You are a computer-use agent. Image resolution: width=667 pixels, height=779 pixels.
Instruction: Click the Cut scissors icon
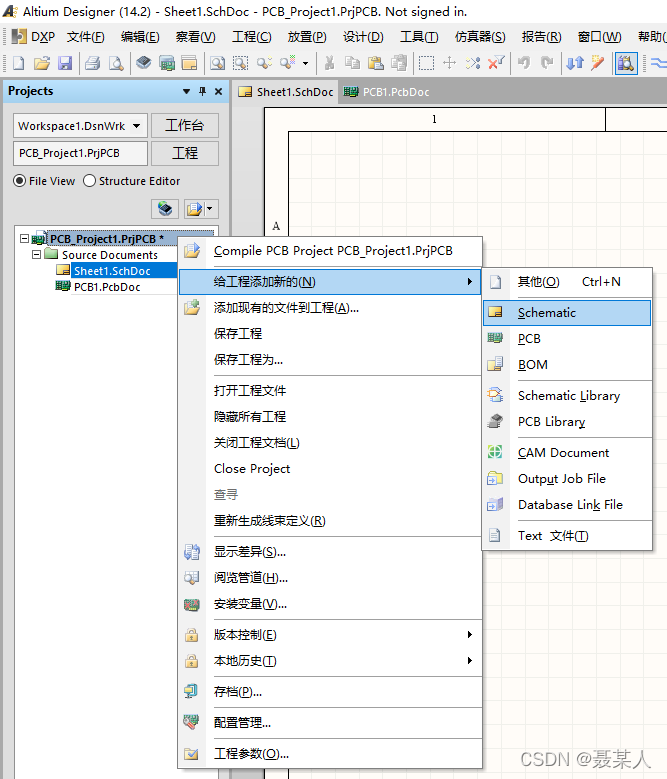(329, 63)
